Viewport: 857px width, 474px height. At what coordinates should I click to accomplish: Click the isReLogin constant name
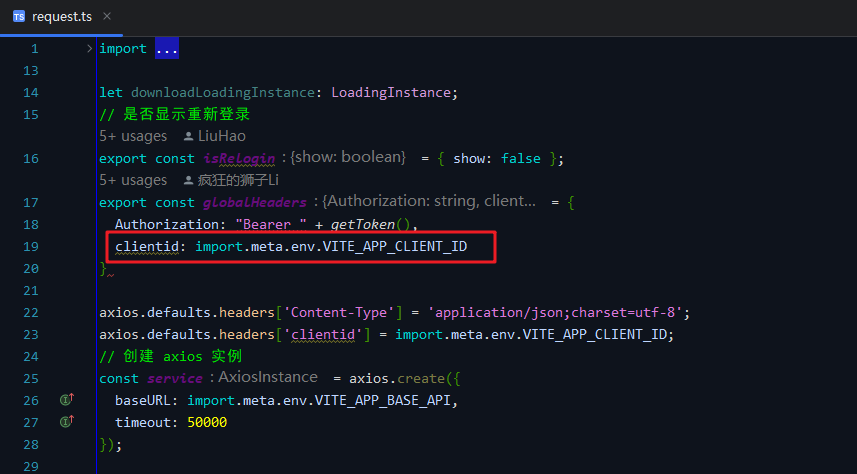coord(239,159)
